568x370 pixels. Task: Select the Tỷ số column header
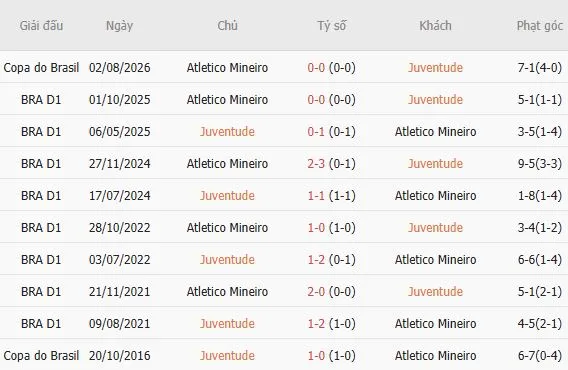tap(331, 26)
